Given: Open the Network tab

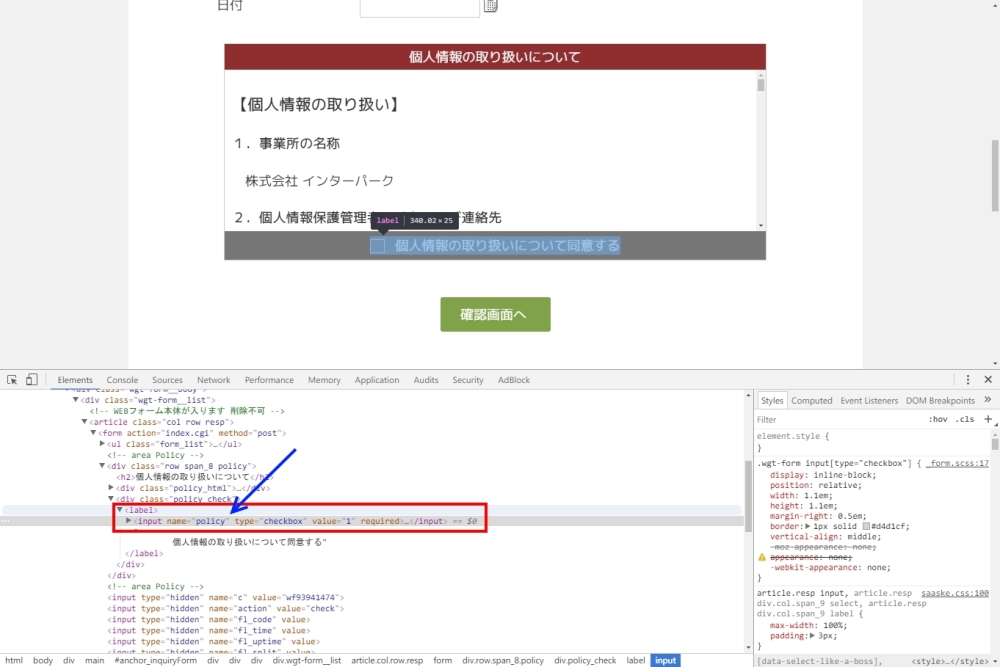Looking at the screenshot, I should (x=213, y=380).
